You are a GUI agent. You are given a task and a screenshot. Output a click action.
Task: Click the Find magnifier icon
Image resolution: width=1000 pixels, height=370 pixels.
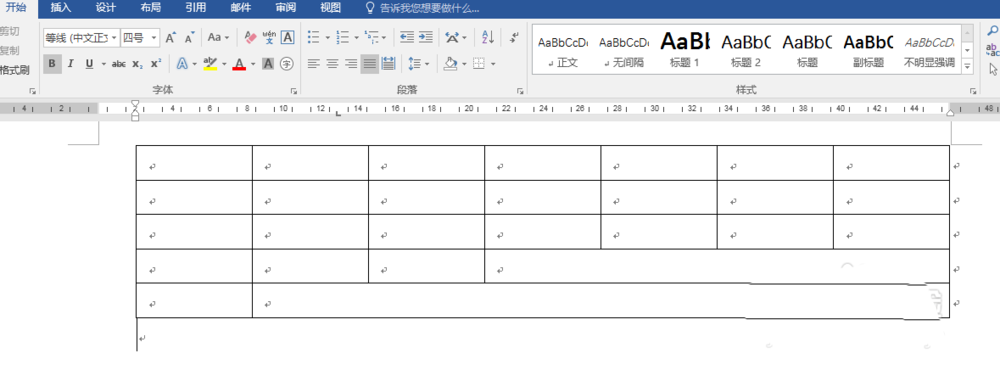993,31
